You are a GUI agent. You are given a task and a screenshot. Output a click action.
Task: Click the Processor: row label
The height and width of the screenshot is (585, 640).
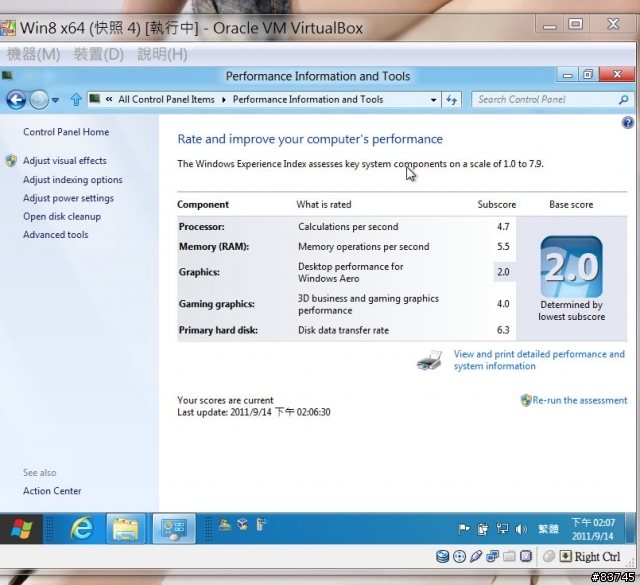point(202,227)
